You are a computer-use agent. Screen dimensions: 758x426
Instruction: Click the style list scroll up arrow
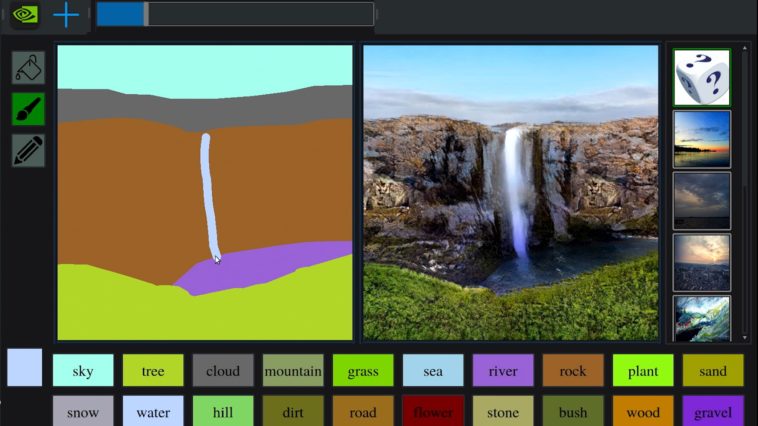coord(744,48)
